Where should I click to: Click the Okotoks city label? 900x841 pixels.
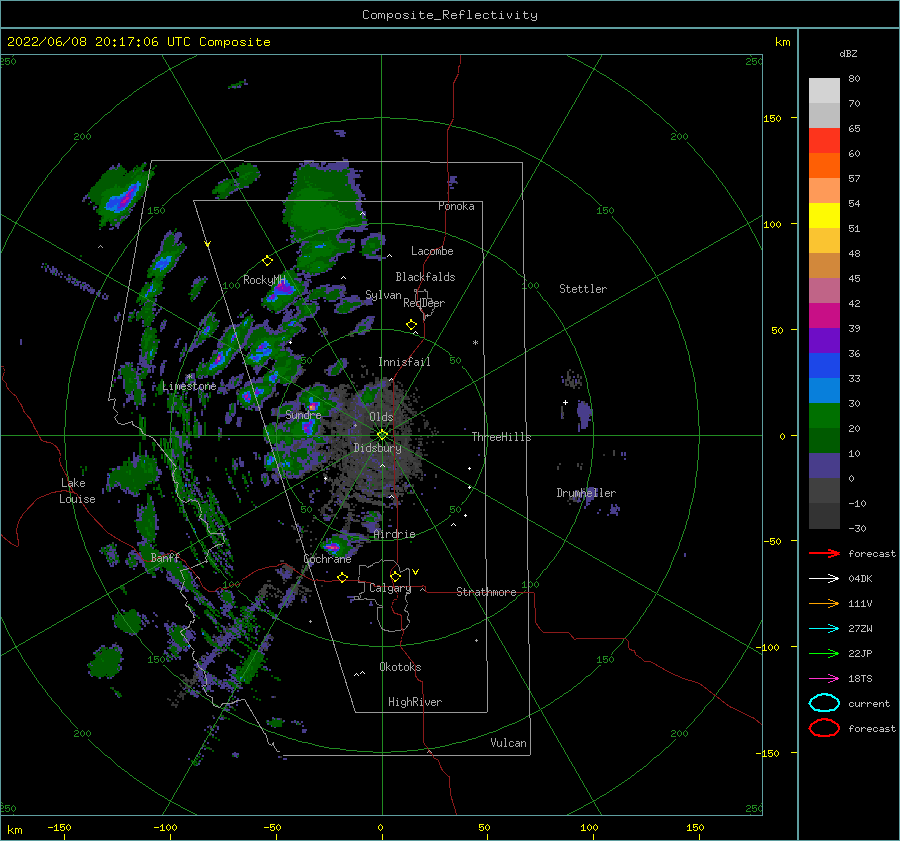(400, 667)
